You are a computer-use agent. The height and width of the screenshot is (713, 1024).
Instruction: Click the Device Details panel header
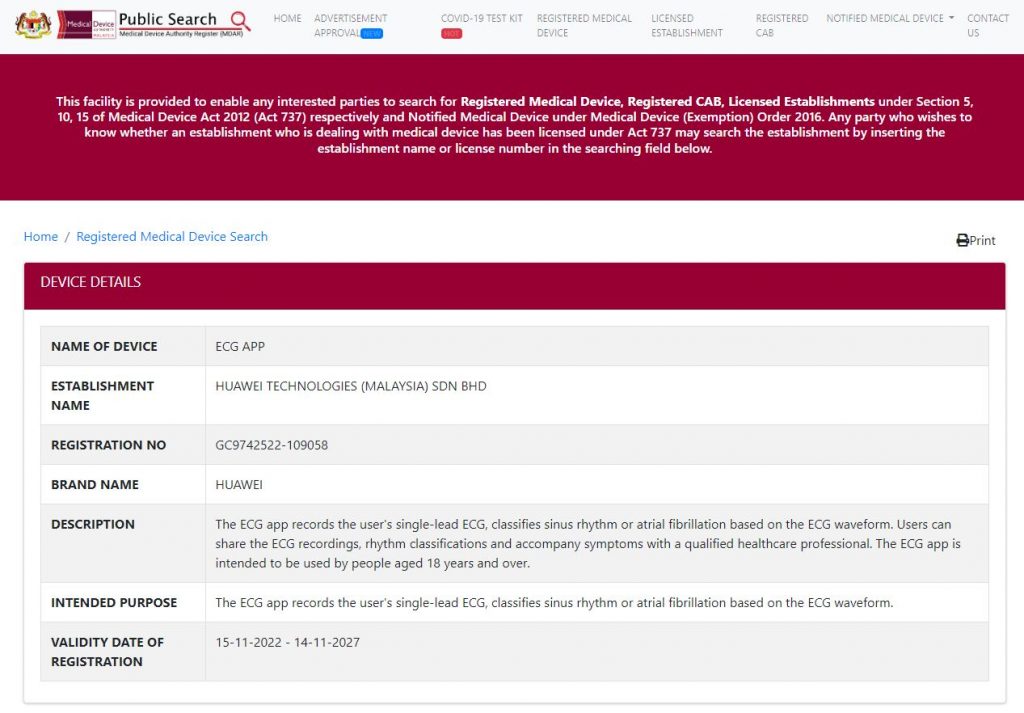tap(514, 282)
